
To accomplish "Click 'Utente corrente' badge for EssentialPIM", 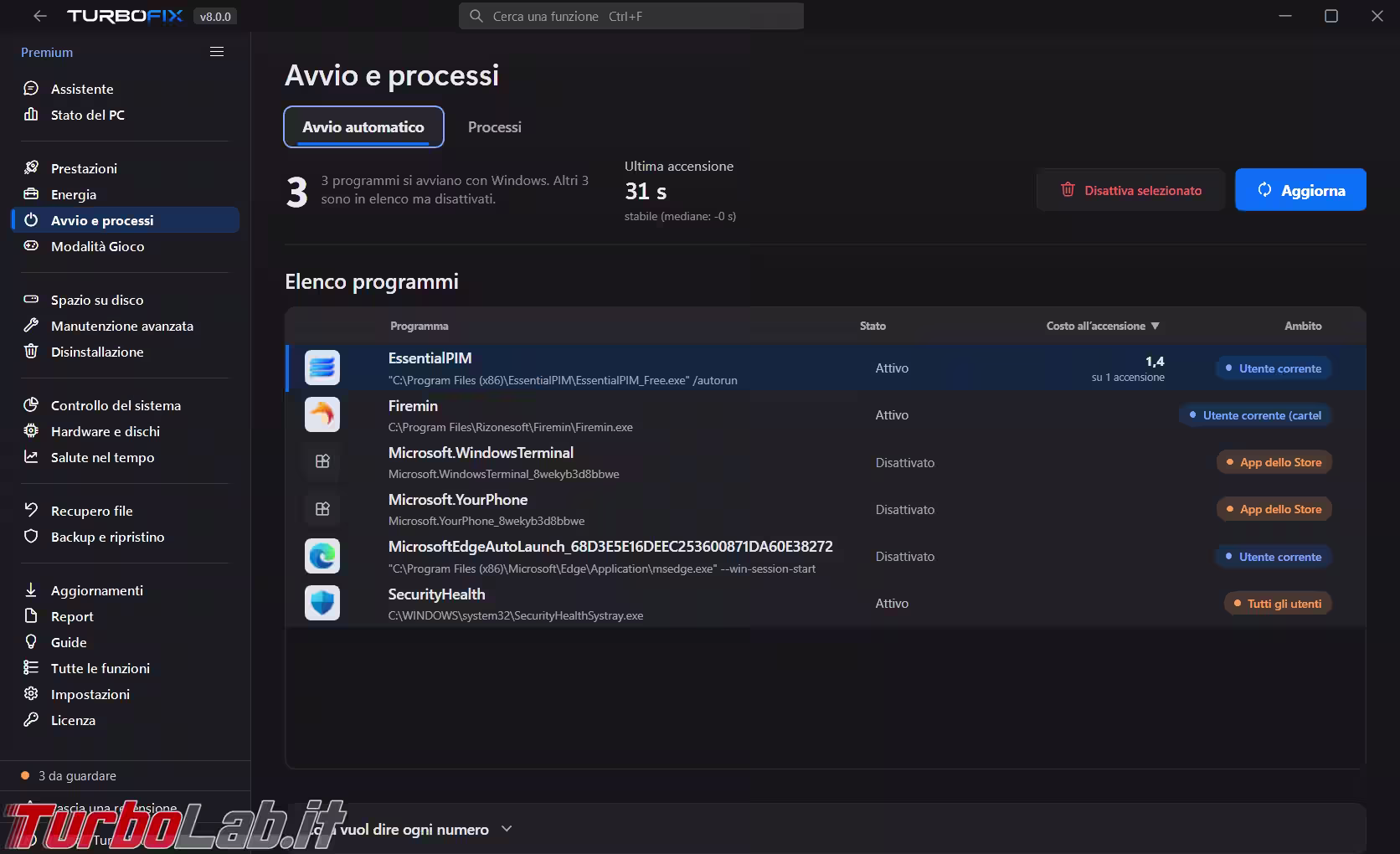I will coord(1273,368).
